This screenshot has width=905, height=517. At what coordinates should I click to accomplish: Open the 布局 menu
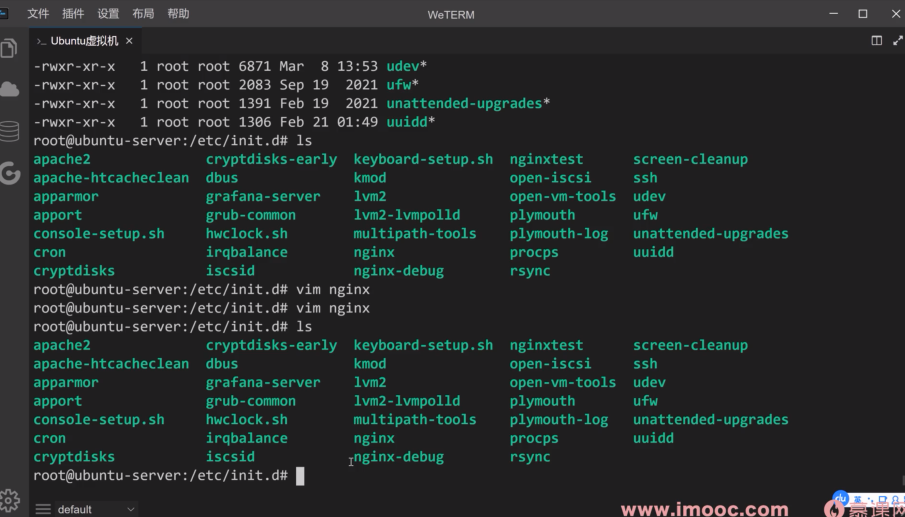point(143,14)
